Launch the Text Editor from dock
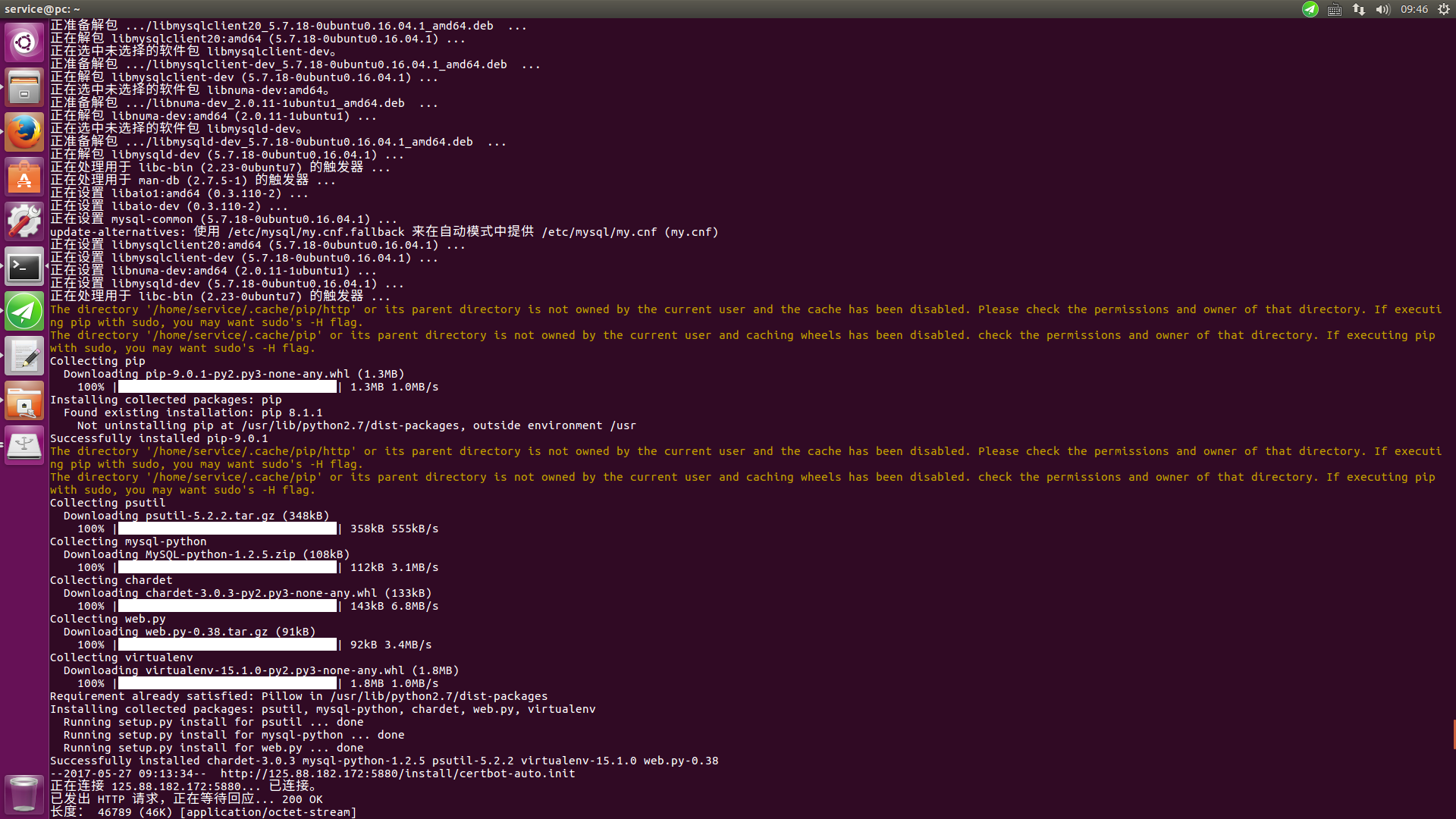Image resolution: width=1456 pixels, height=819 pixels. tap(24, 356)
